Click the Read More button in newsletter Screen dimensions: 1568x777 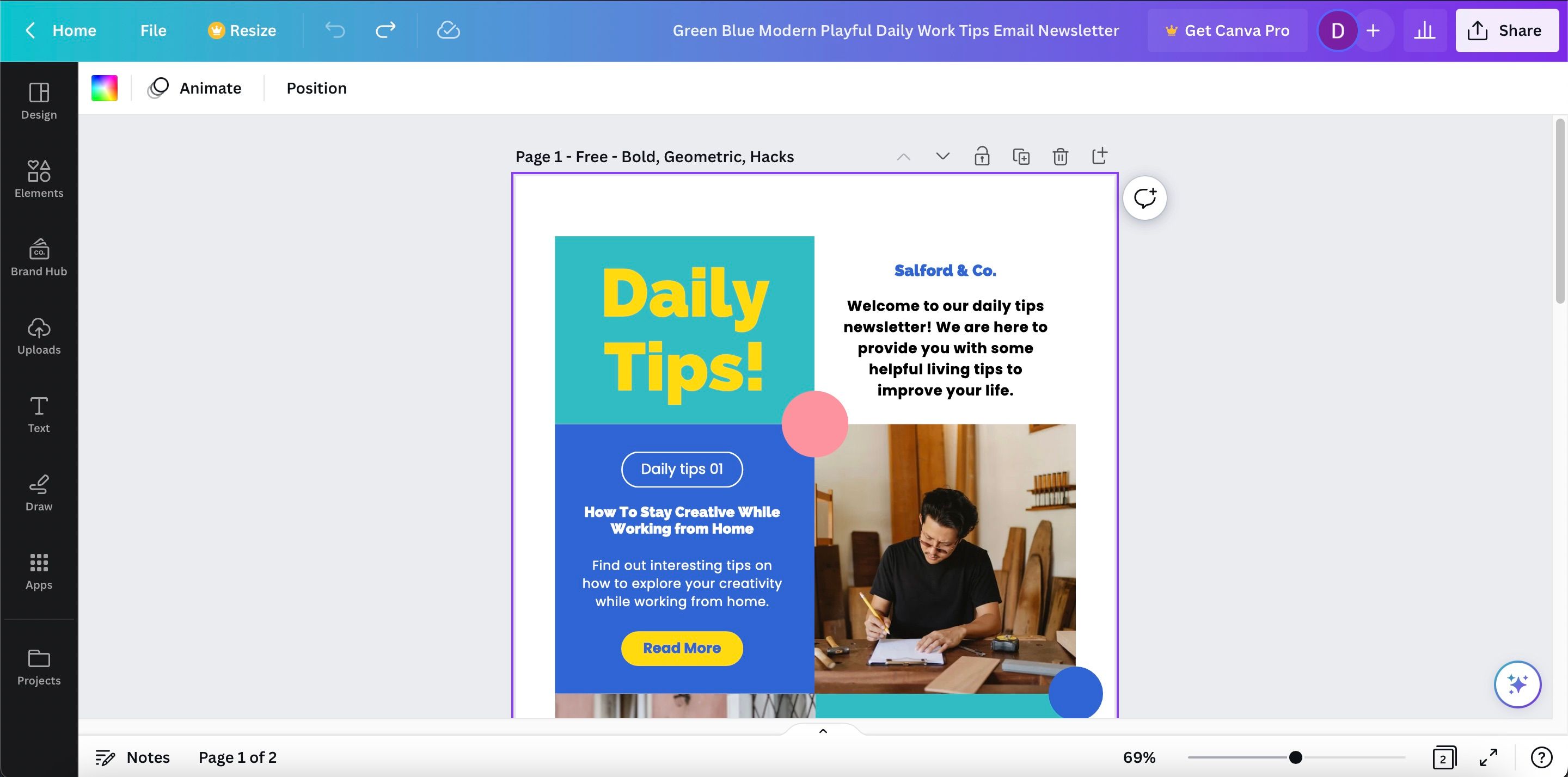(x=682, y=648)
